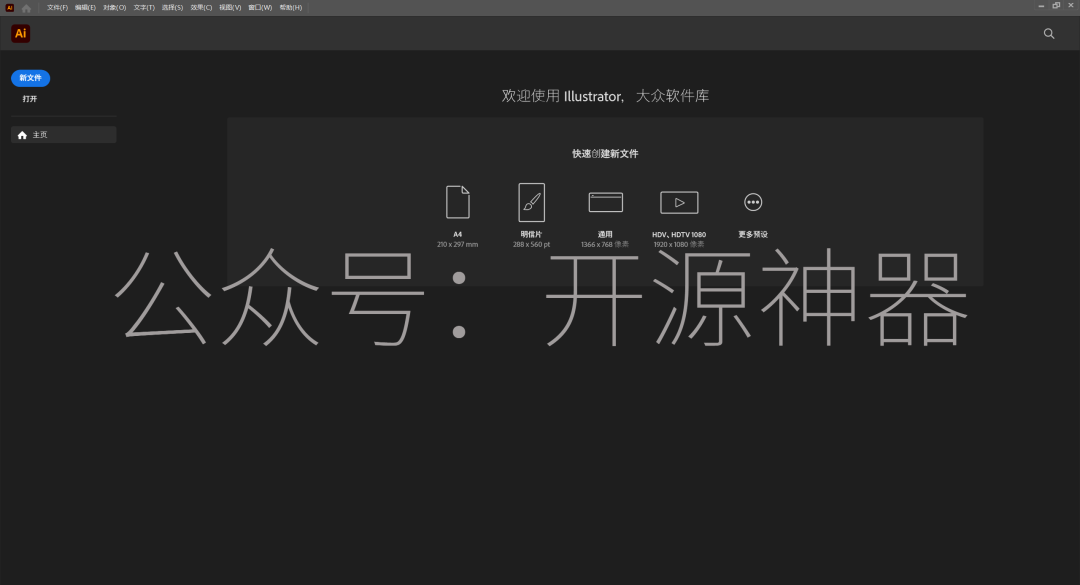Click the 快速创建新文件 heading
Screen dimensions: 1080x585
605,154
